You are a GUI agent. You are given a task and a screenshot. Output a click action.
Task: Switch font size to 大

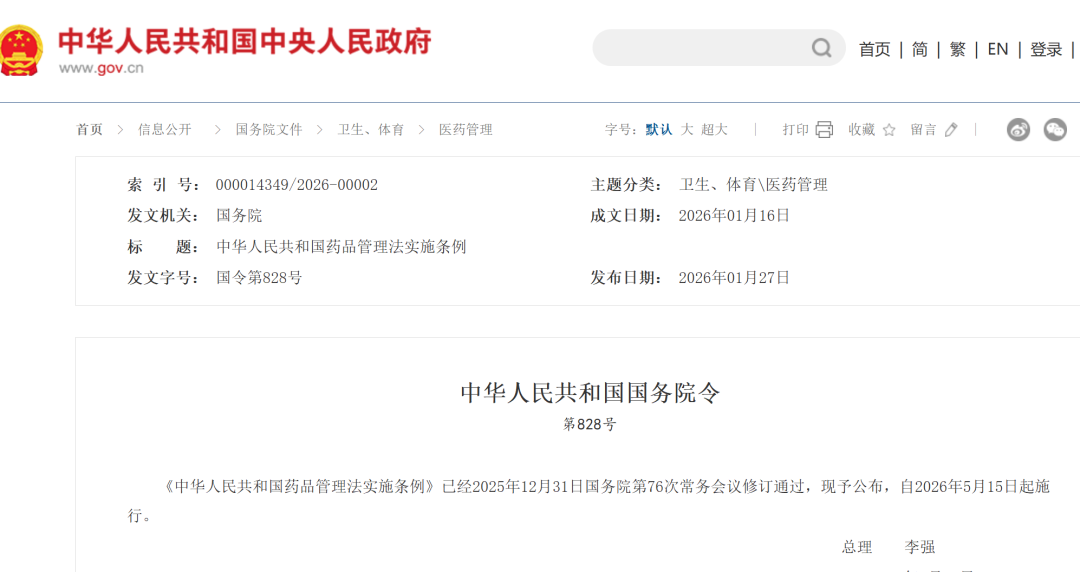click(x=687, y=130)
